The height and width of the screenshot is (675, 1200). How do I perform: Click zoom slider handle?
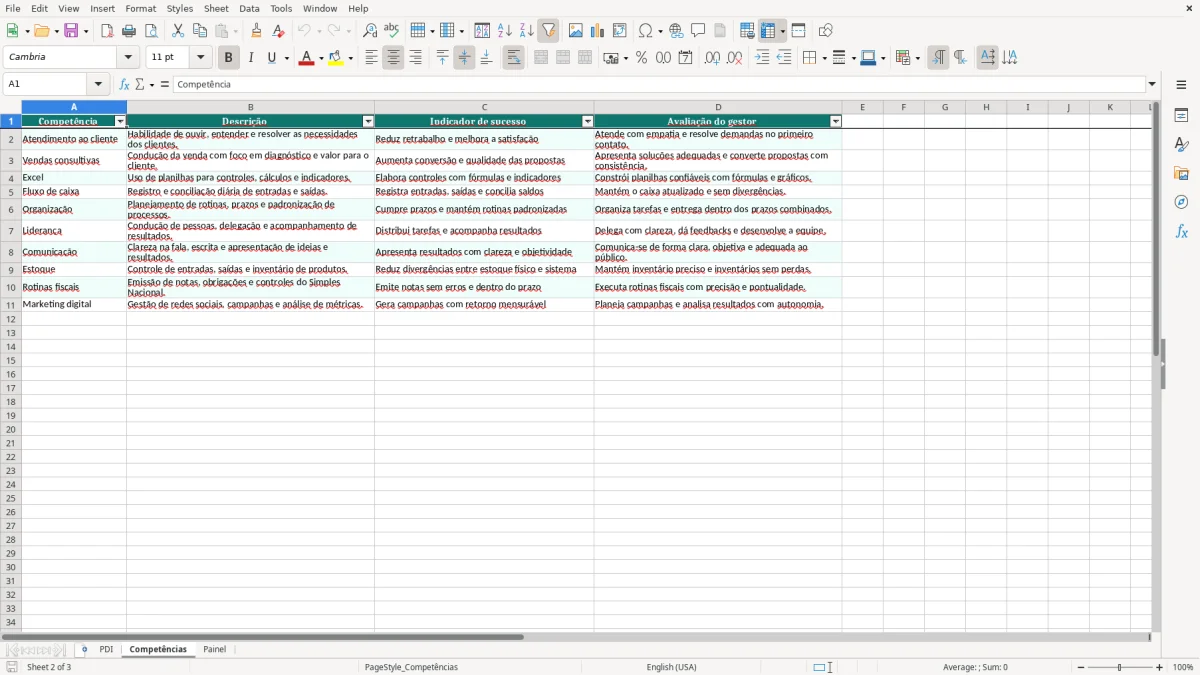click(1119, 667)
